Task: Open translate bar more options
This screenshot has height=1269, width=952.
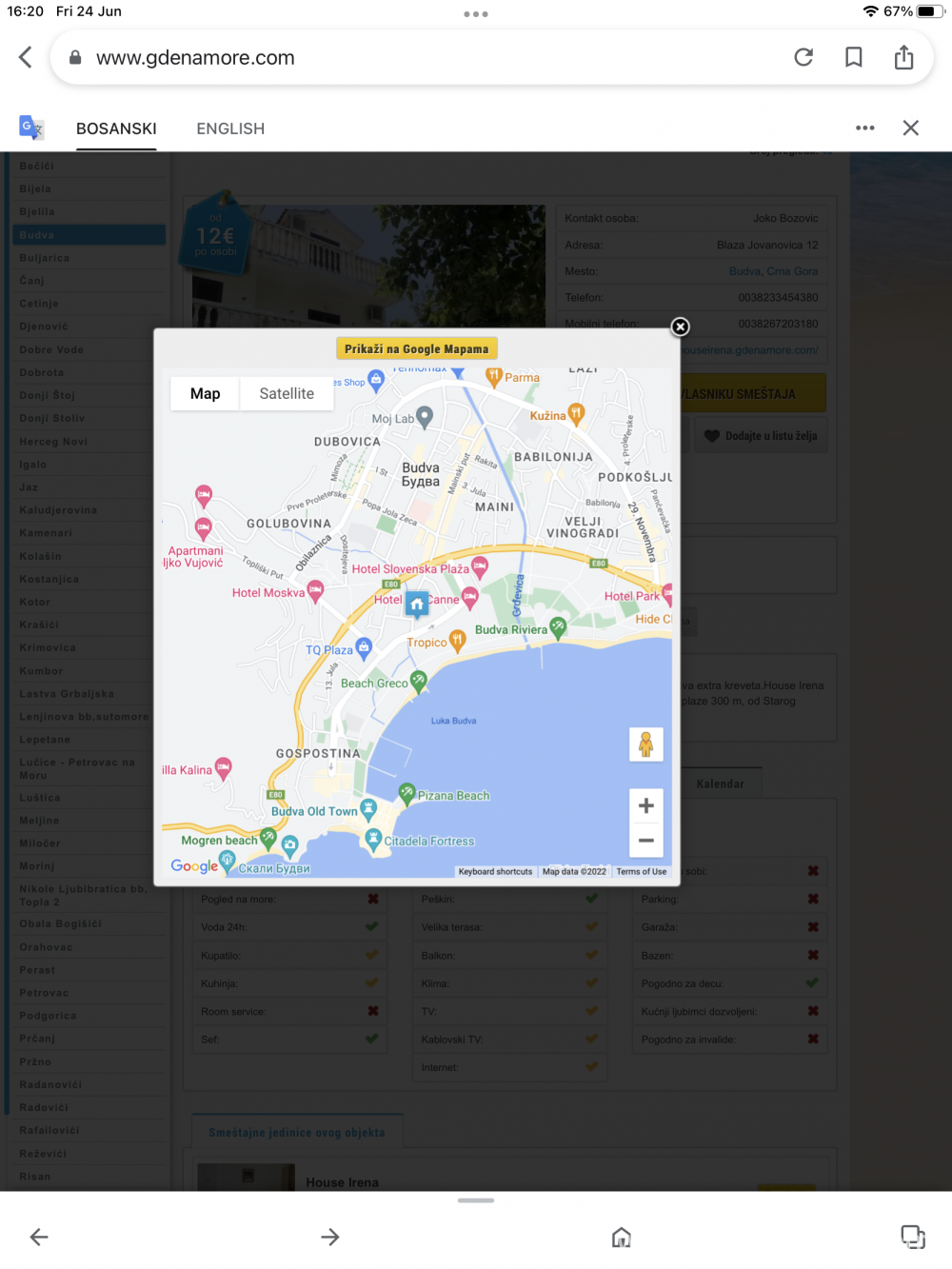Action: pyautogui.click(x=864, y=128)
